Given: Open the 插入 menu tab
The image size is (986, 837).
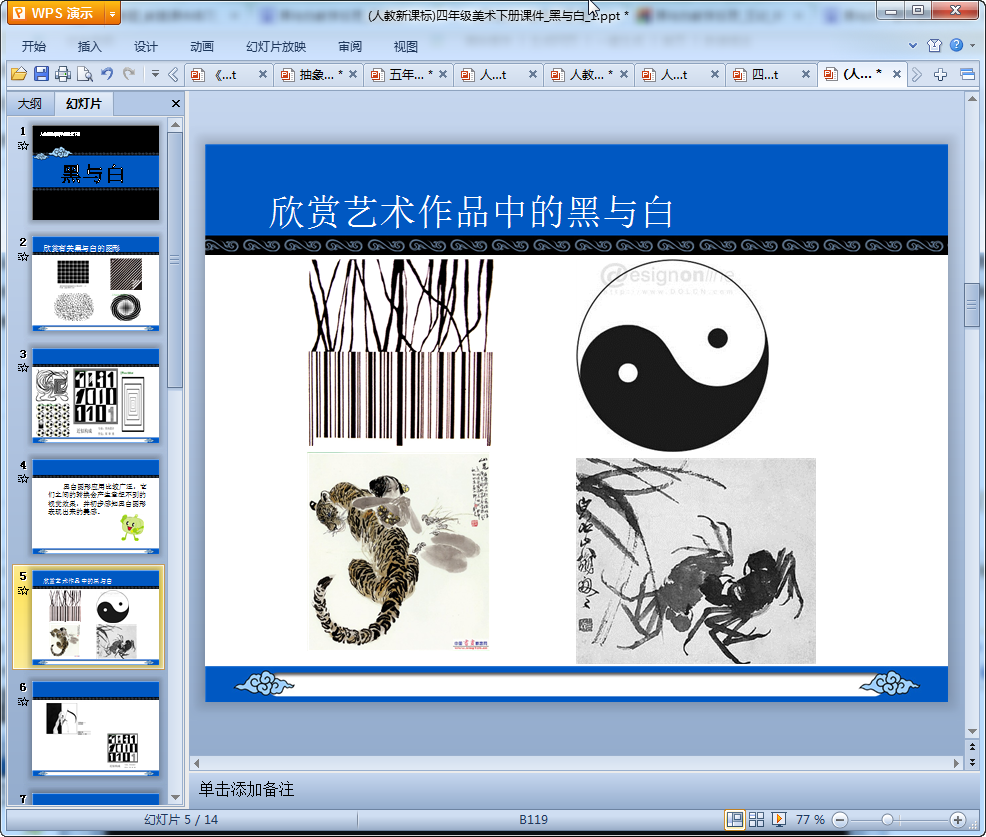Looking at the screenshot, I should (x=89, y=47).
